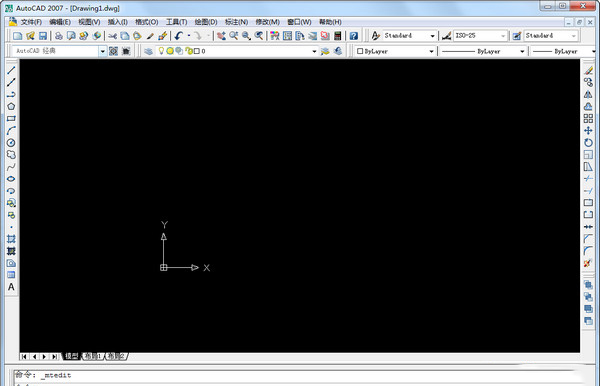
Task: Click the Plot printer icon
Action: click(59, 36)
